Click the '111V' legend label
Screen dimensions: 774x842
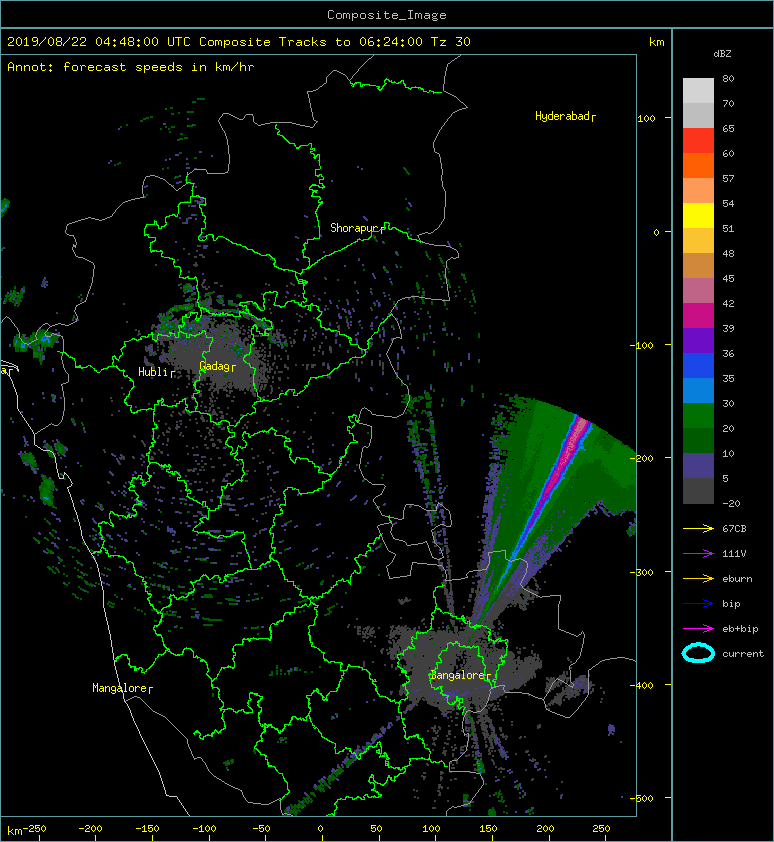pyautogui.click(x=734, y=554)
